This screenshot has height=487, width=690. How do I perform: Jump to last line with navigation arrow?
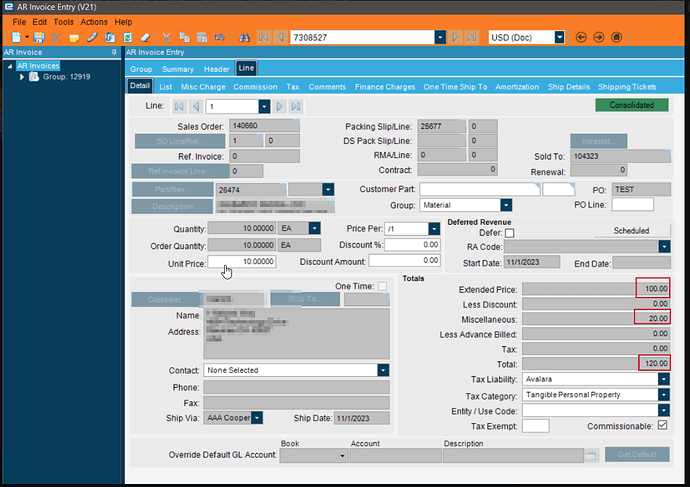click(296, 106)
